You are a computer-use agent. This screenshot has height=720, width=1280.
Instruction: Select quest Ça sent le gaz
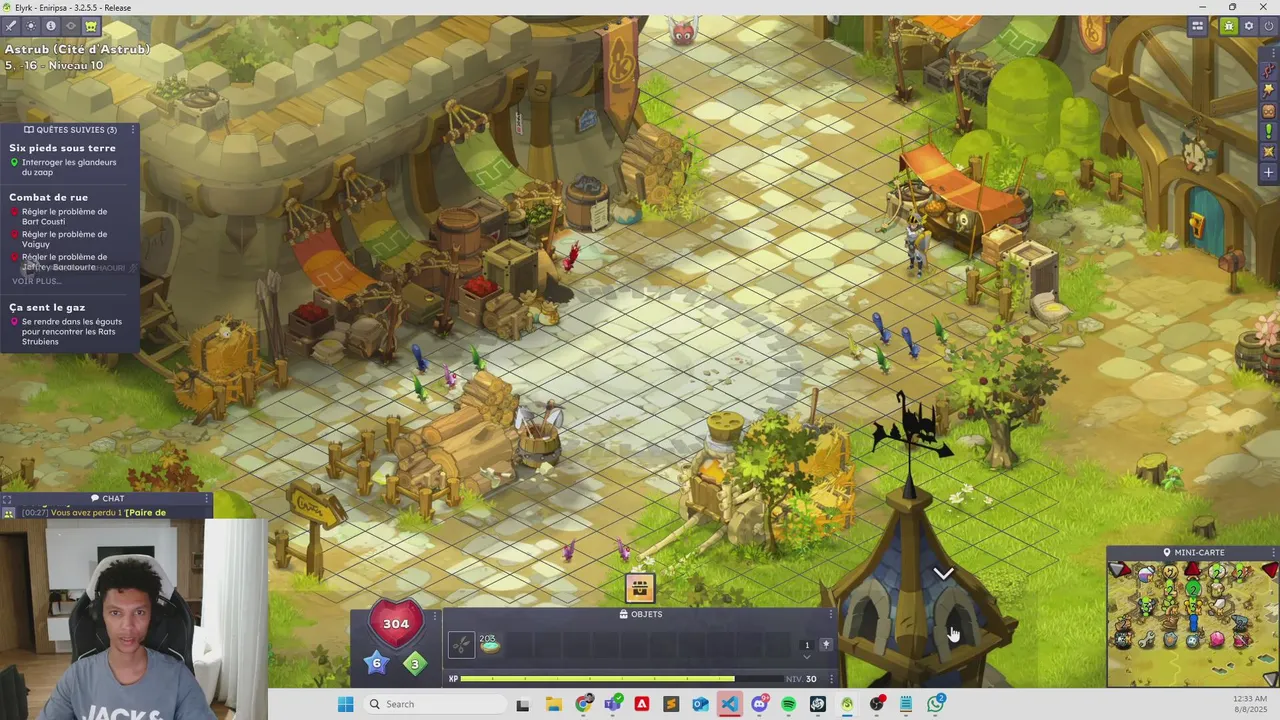47,307
